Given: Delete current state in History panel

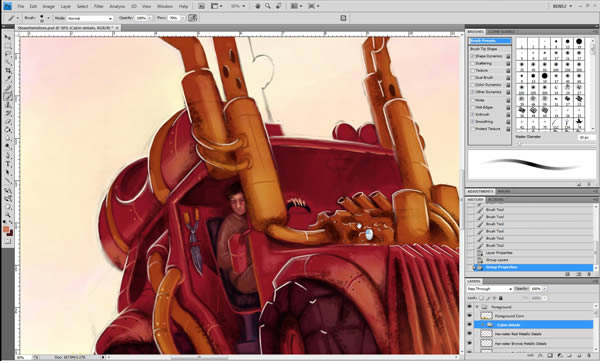Looking at the screenshot, I should (x=589, y=274).
